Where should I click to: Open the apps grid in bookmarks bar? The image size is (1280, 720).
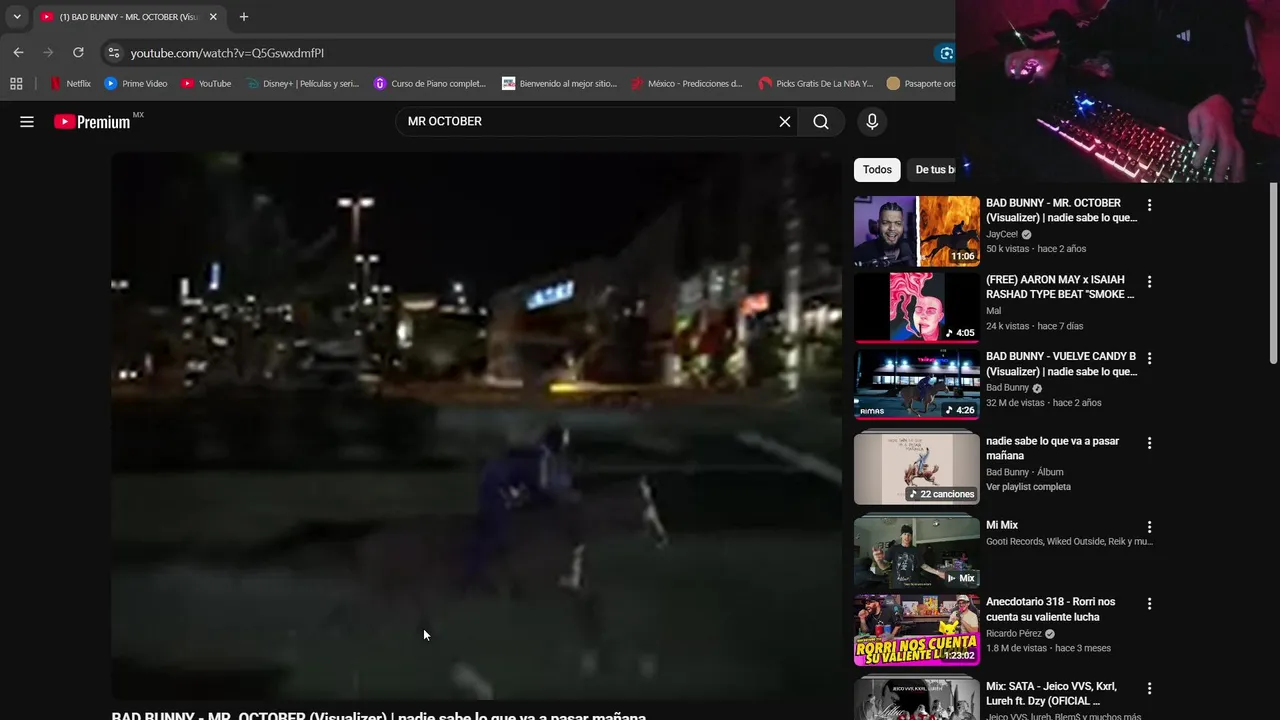tap(16, 84)
